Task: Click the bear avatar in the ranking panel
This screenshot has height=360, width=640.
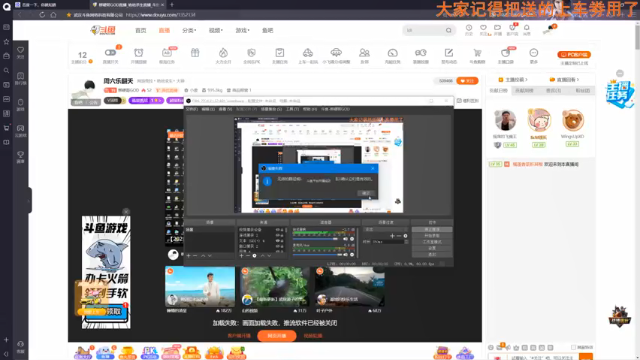Action: (572, 120)
